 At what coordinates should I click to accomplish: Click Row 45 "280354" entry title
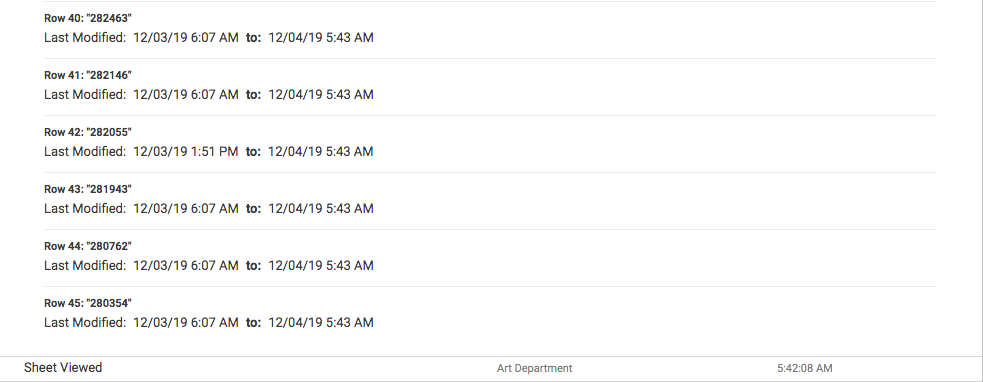[x=88, y=304]
